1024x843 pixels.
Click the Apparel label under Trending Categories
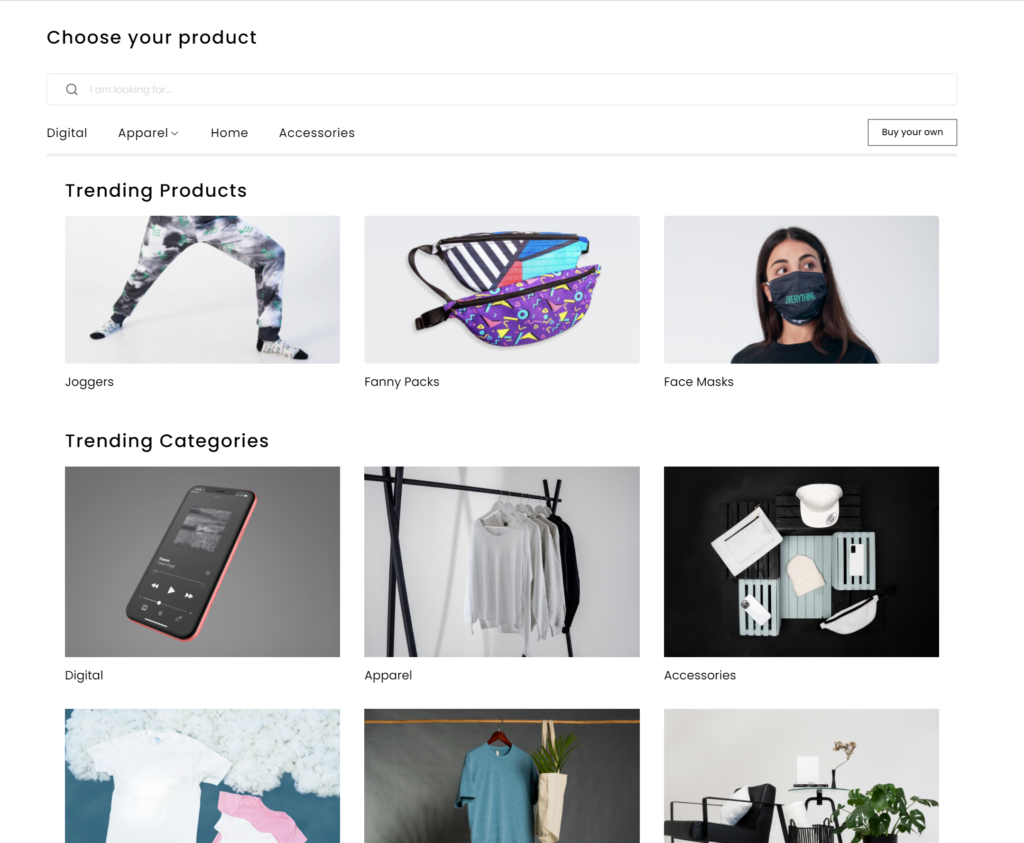click(388, 675)
